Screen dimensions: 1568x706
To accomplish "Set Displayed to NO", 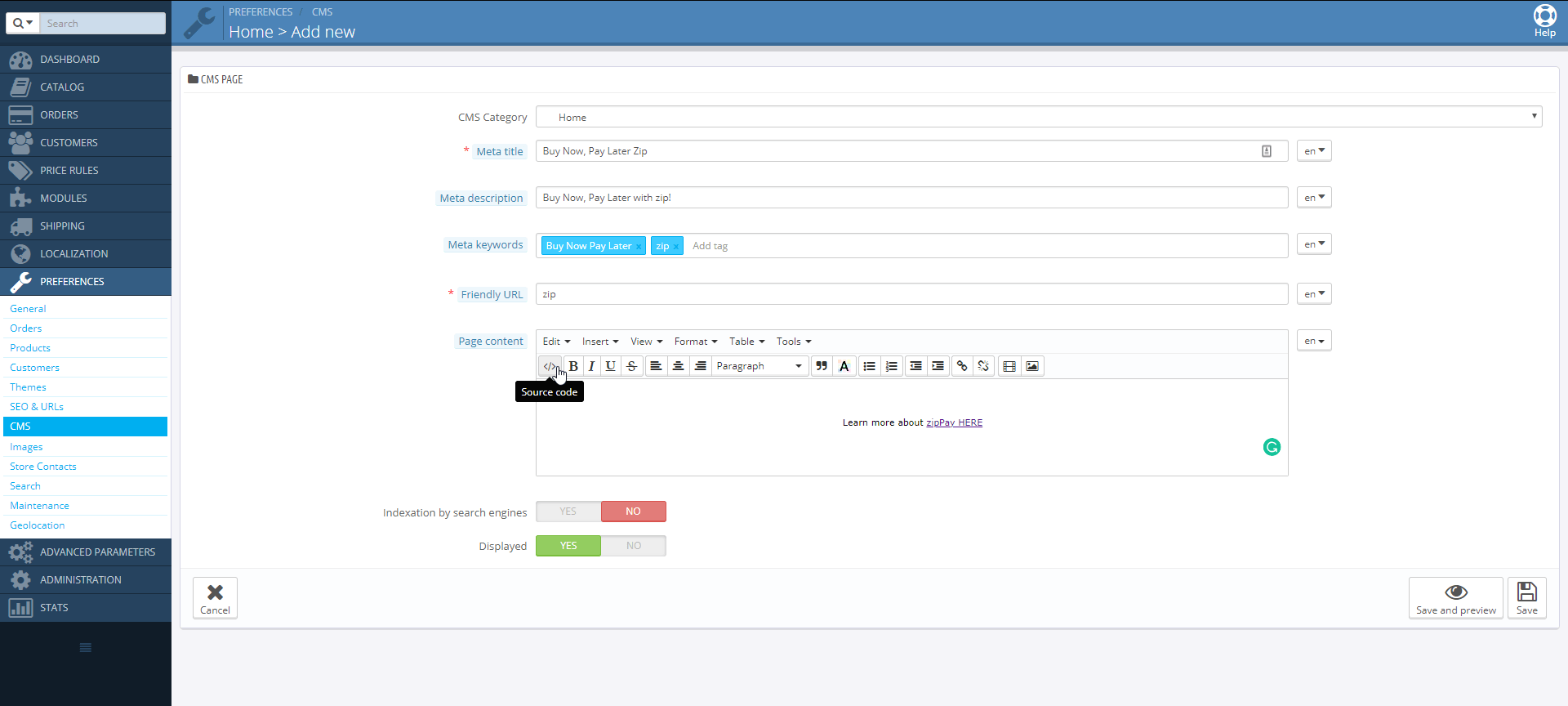I will (634, 546).
